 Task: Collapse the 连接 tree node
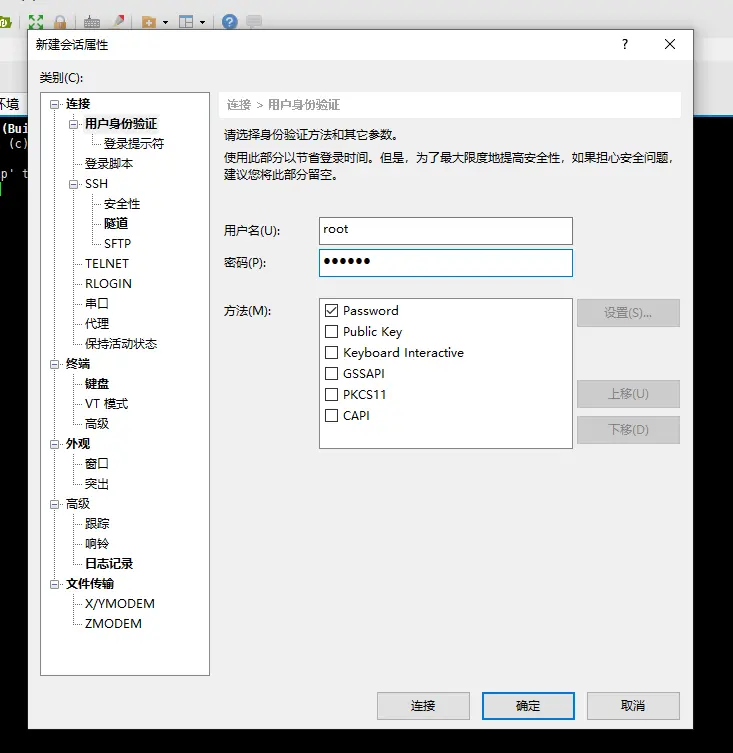pyautogui.click(x=55, y=104)
